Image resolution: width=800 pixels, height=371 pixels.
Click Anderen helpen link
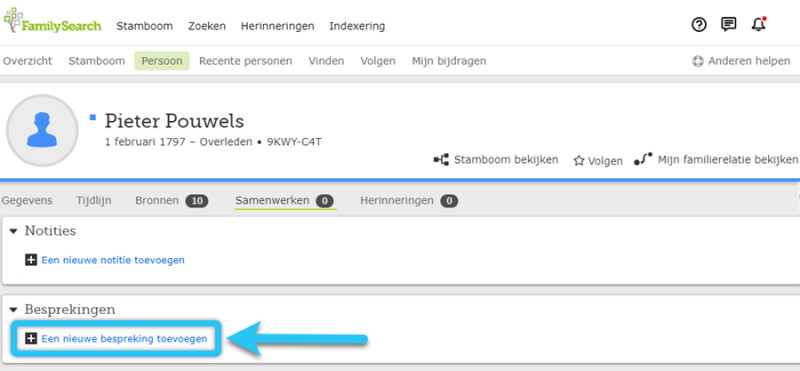[x=749, y=61]
